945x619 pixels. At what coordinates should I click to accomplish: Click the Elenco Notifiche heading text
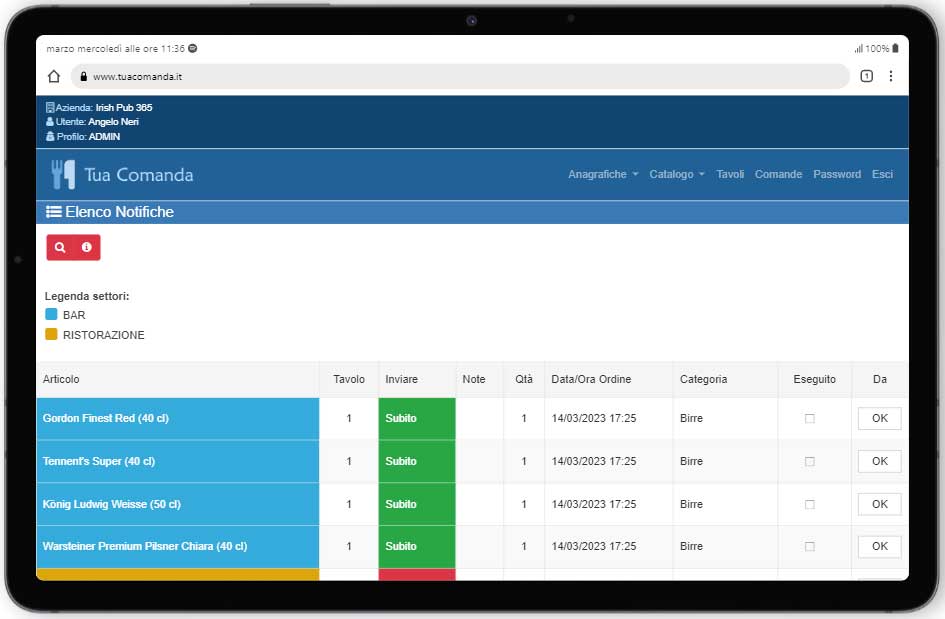click(119, 212)
